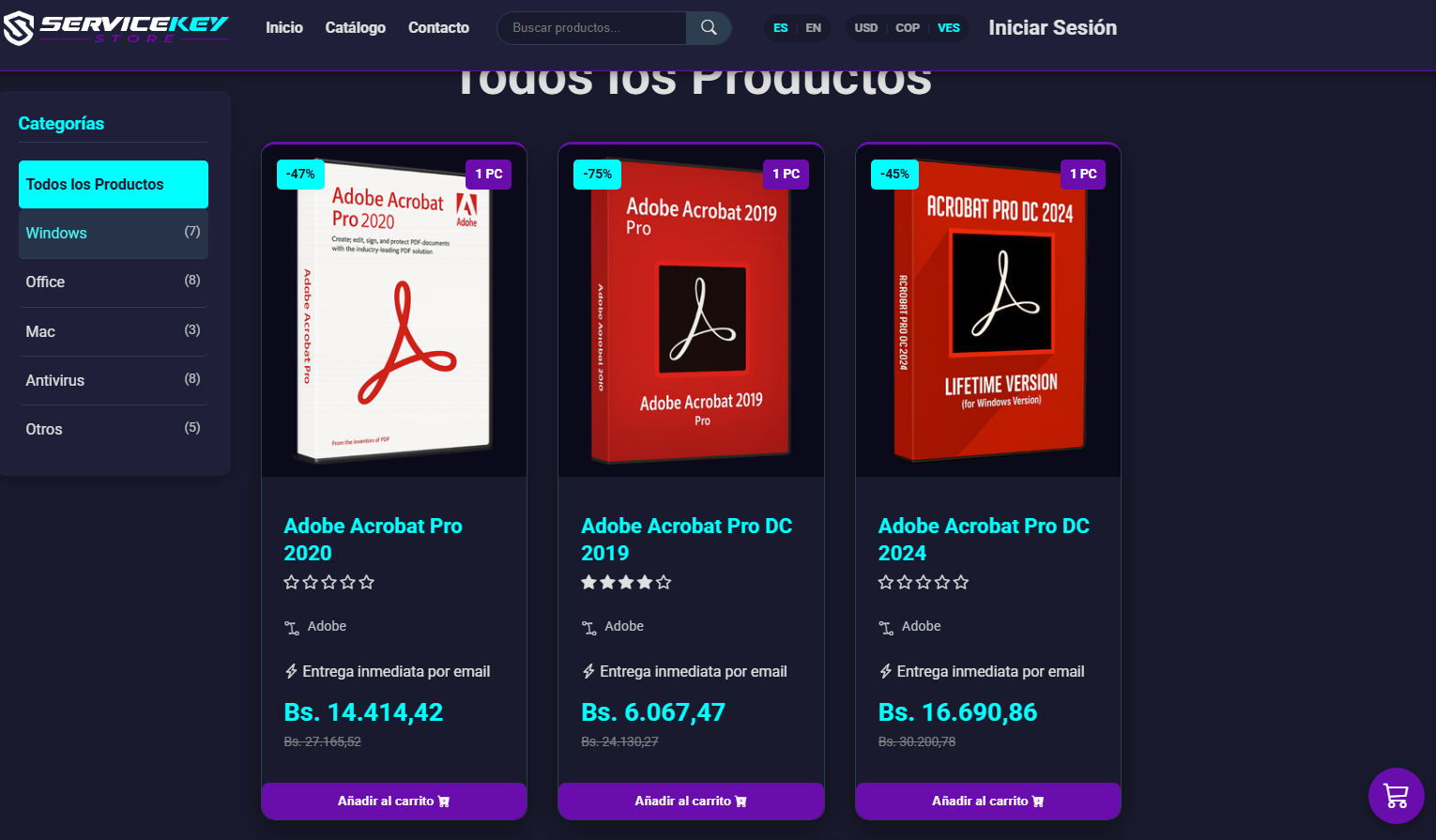Add Adobe Acrobat Pro 2020 to cart
Image resolution: width=1436 pixels, height=840 pixels.
point(394,802)
